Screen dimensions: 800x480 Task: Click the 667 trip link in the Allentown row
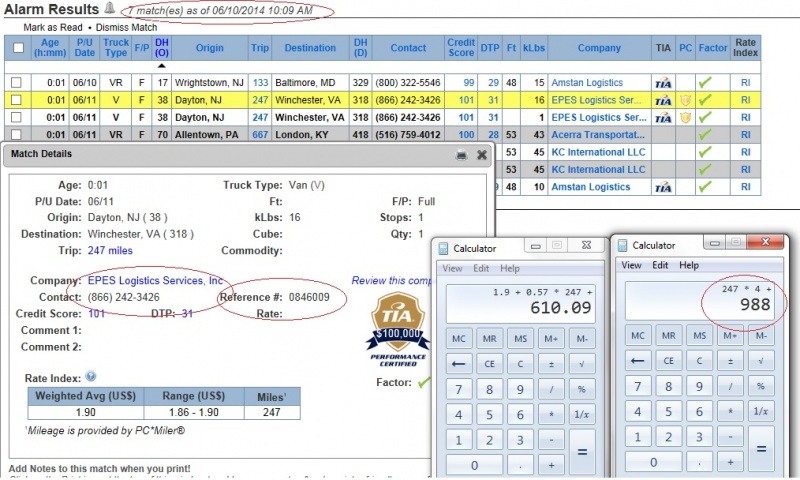pos(260,135)
